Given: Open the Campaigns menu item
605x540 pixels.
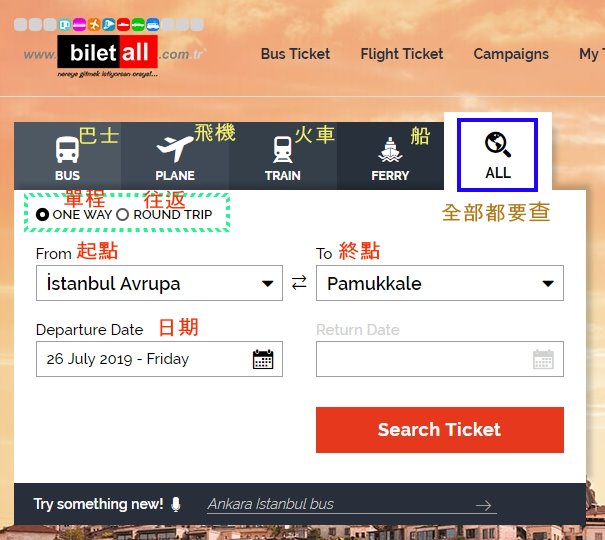Looking at the screenshot, I should tap(511, 54).
